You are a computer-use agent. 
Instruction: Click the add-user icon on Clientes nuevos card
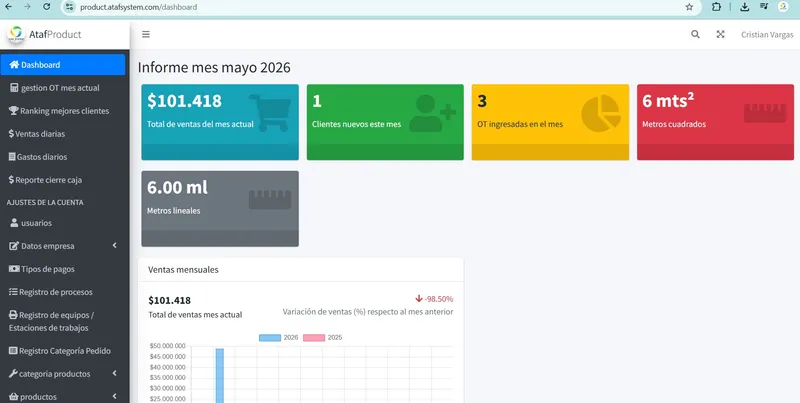pyautogui.click(x=432, y=113)
